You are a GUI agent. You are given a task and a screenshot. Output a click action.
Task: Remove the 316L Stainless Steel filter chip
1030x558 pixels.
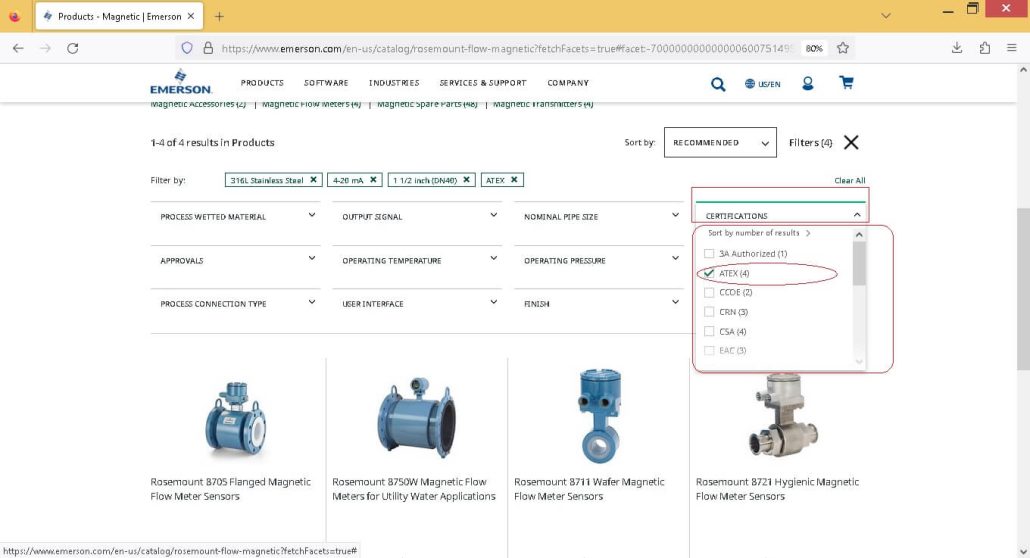pos(313,179)
